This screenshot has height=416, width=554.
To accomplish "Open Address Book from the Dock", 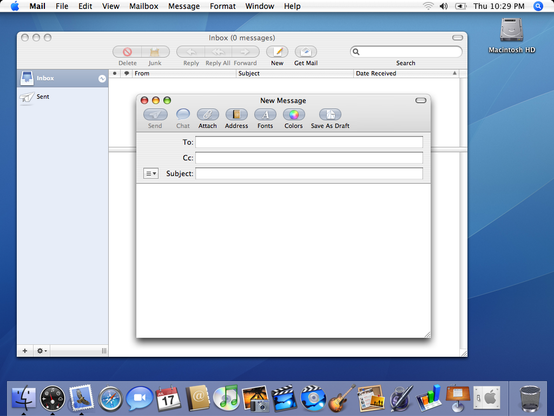I will click(197, 398).
